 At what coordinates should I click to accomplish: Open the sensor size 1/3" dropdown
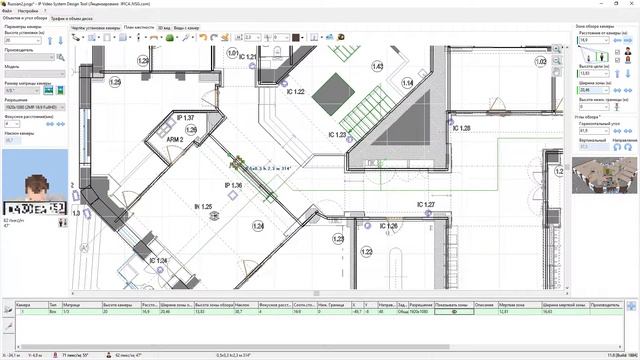[36, 91]
